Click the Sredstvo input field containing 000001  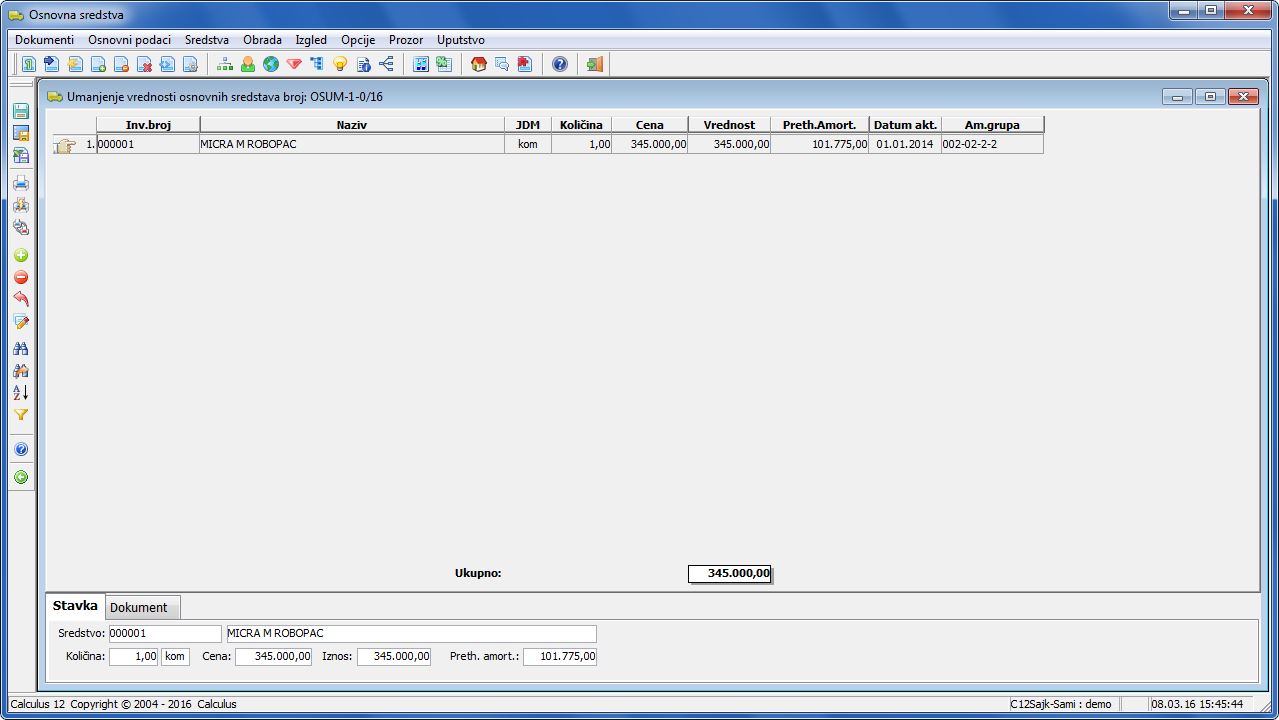[x=164, y=634]
